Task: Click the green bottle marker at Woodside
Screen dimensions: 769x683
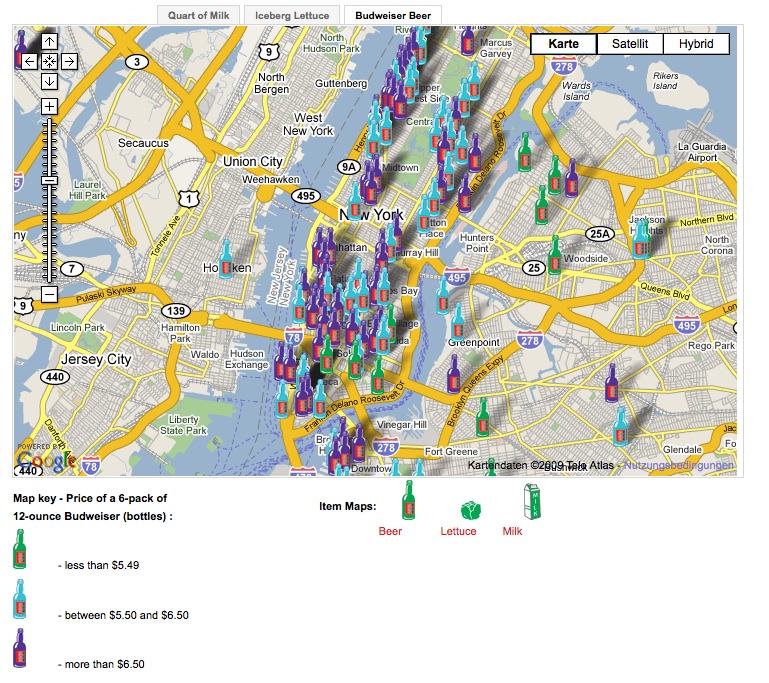Action: coord(555,255)
